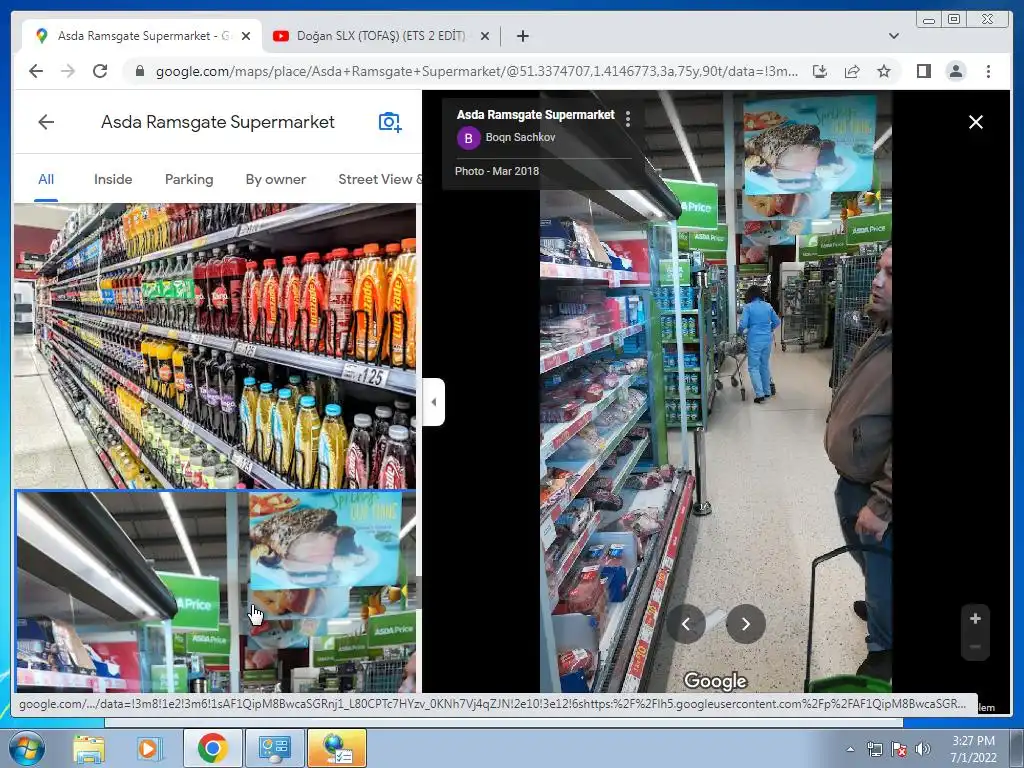This screenshot has height=768, width=1024.
Task: Select the Parking photos tab
Action: tap(189, 179)
